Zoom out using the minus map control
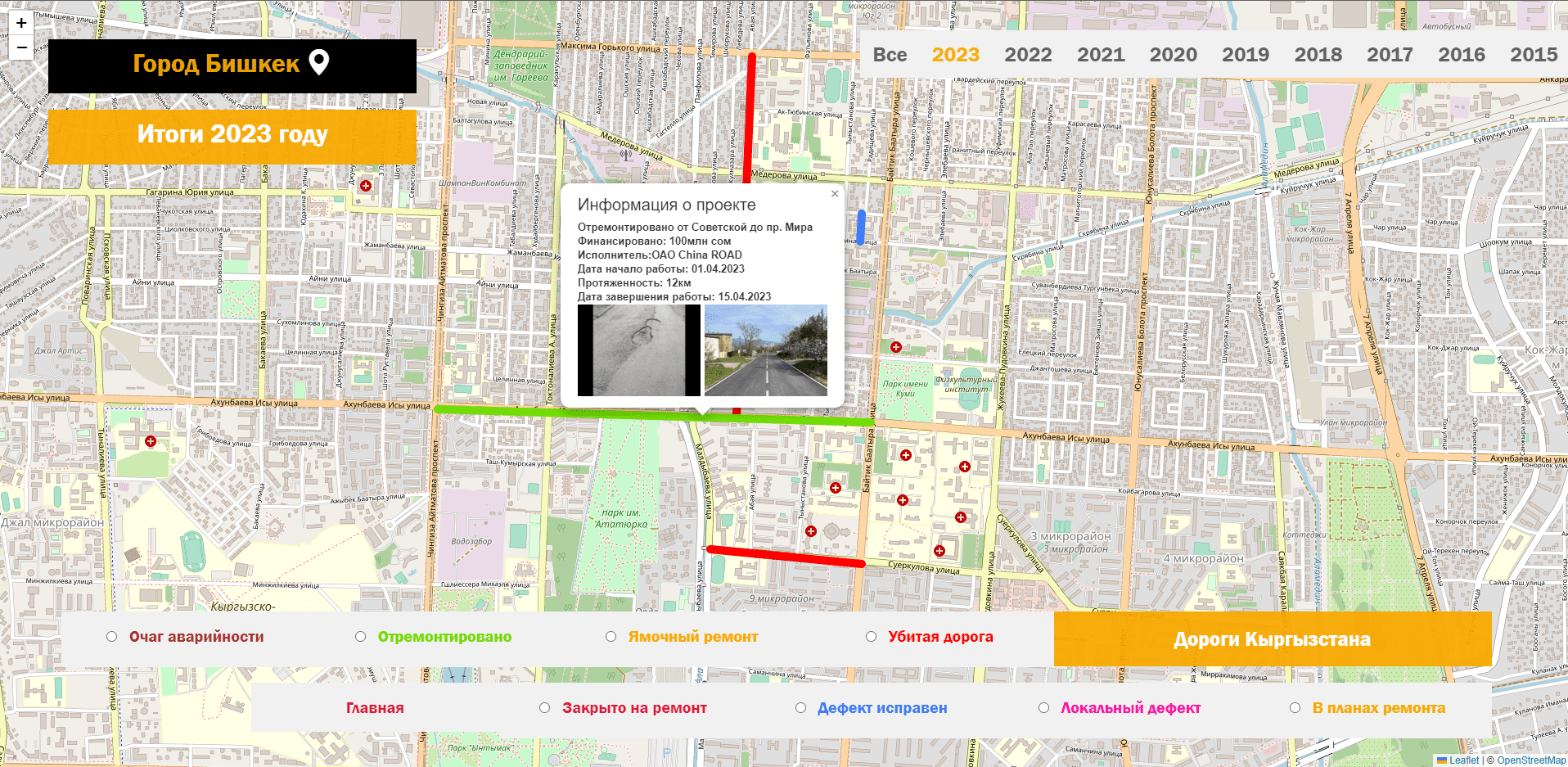1568x767 pixels. (20, 47)
